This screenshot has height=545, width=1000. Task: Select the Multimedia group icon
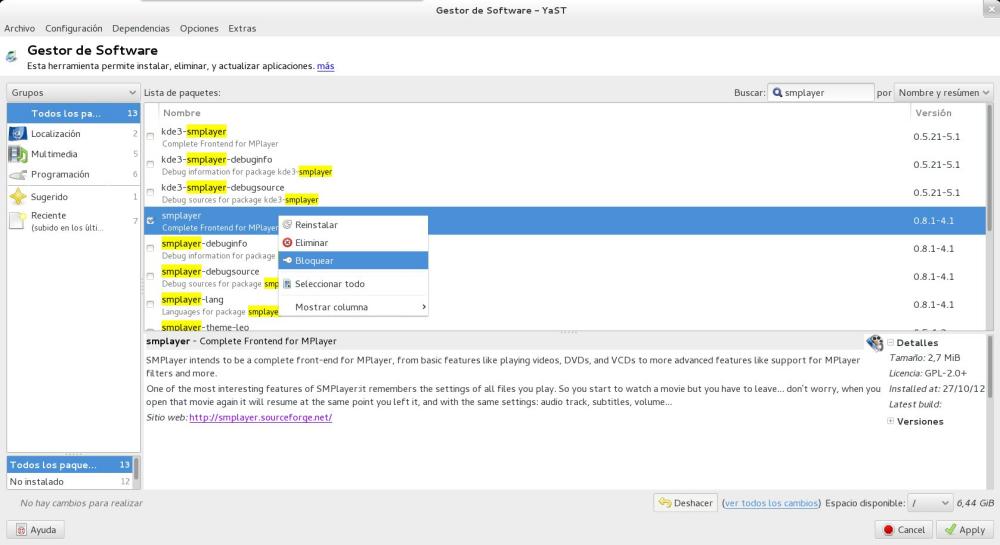(17, 154)
